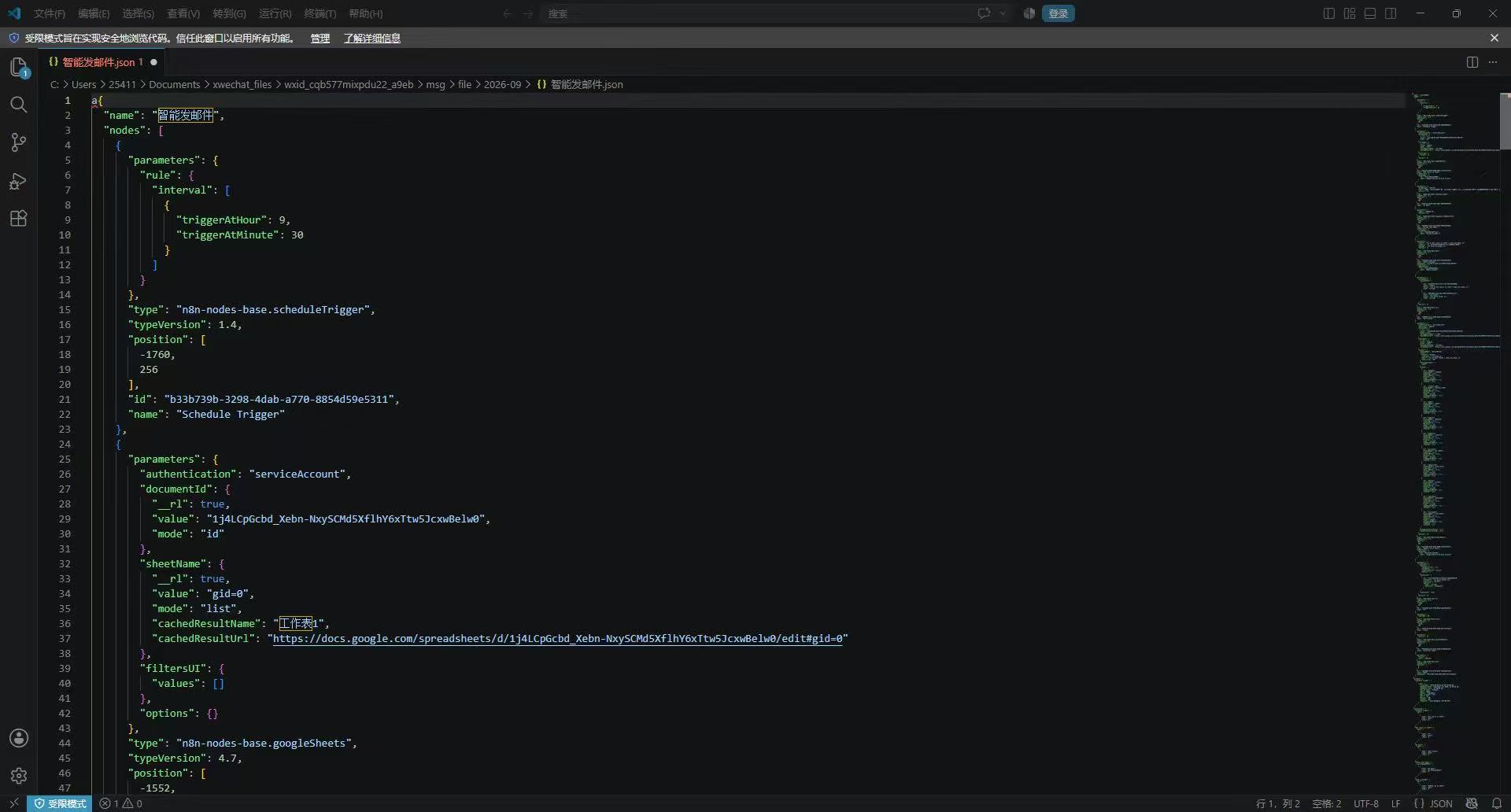The width and height of the screenshot is (1511, 812).
Task: Toggle the secondary side bar layout button
Action: (x=1391, y=13)
